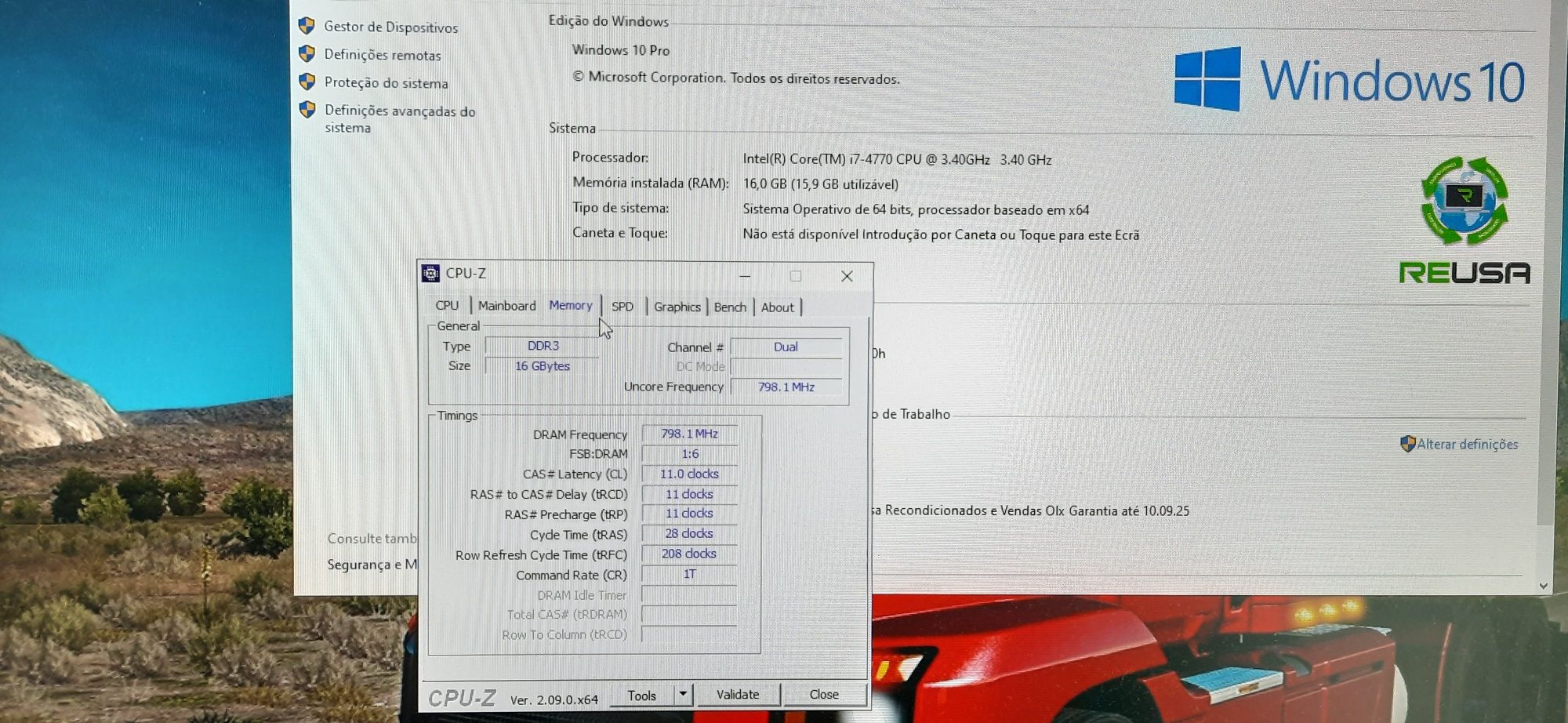Close CPU-Z with the X button
Image resolution: width=1568 pixels, height=723 pixels.
pyautogui.click(x=847, y=276)
